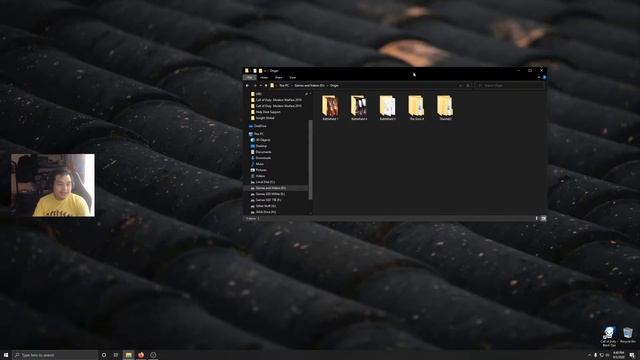Open Cortana circle icon on taskbar
The height and width of the screenshot is (360, 640).
click(104, 355)
